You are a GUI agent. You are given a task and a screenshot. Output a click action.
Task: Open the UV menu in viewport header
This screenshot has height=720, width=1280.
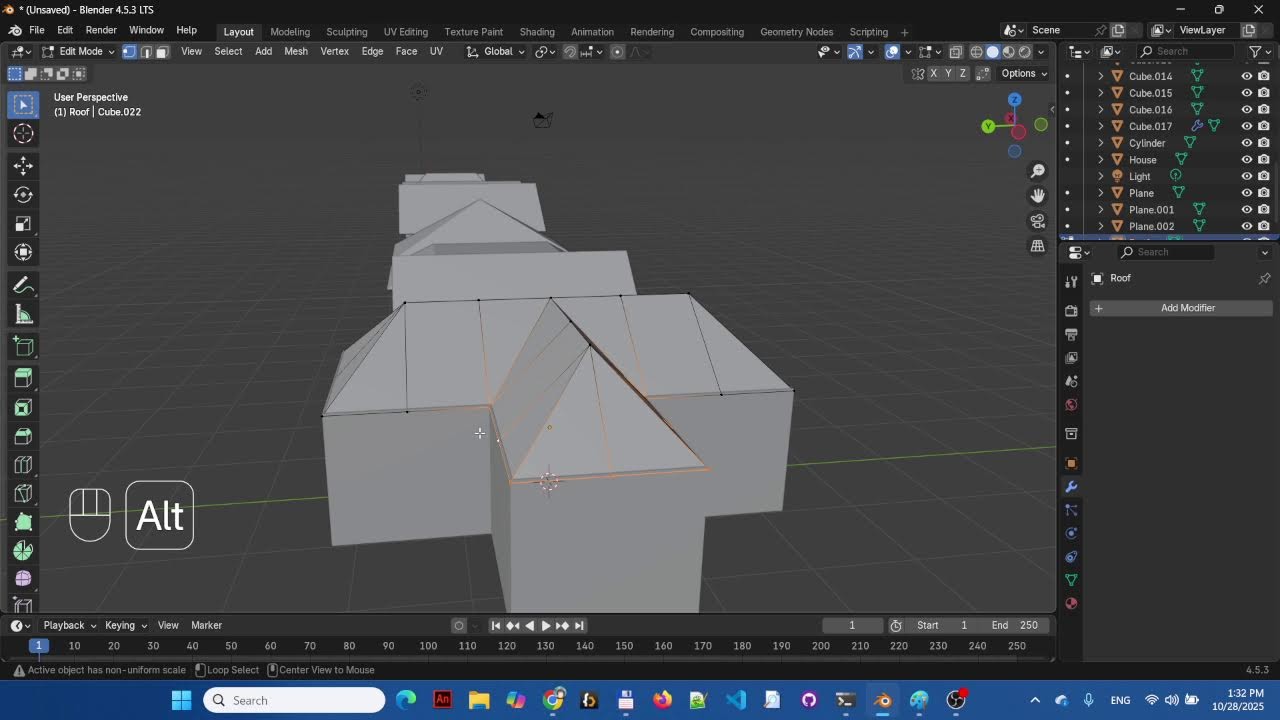point(436,52)
